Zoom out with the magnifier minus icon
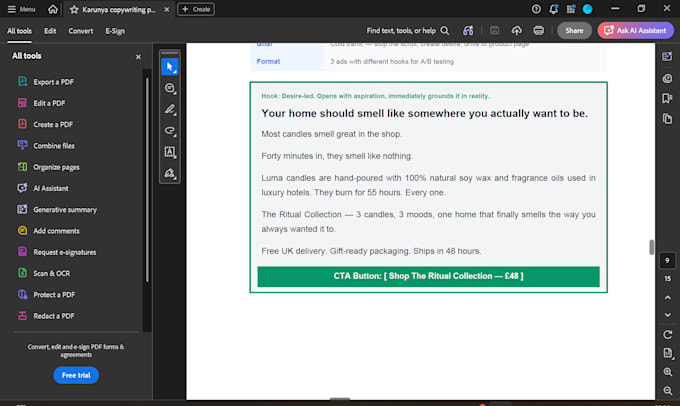 (x=668, y=391)
